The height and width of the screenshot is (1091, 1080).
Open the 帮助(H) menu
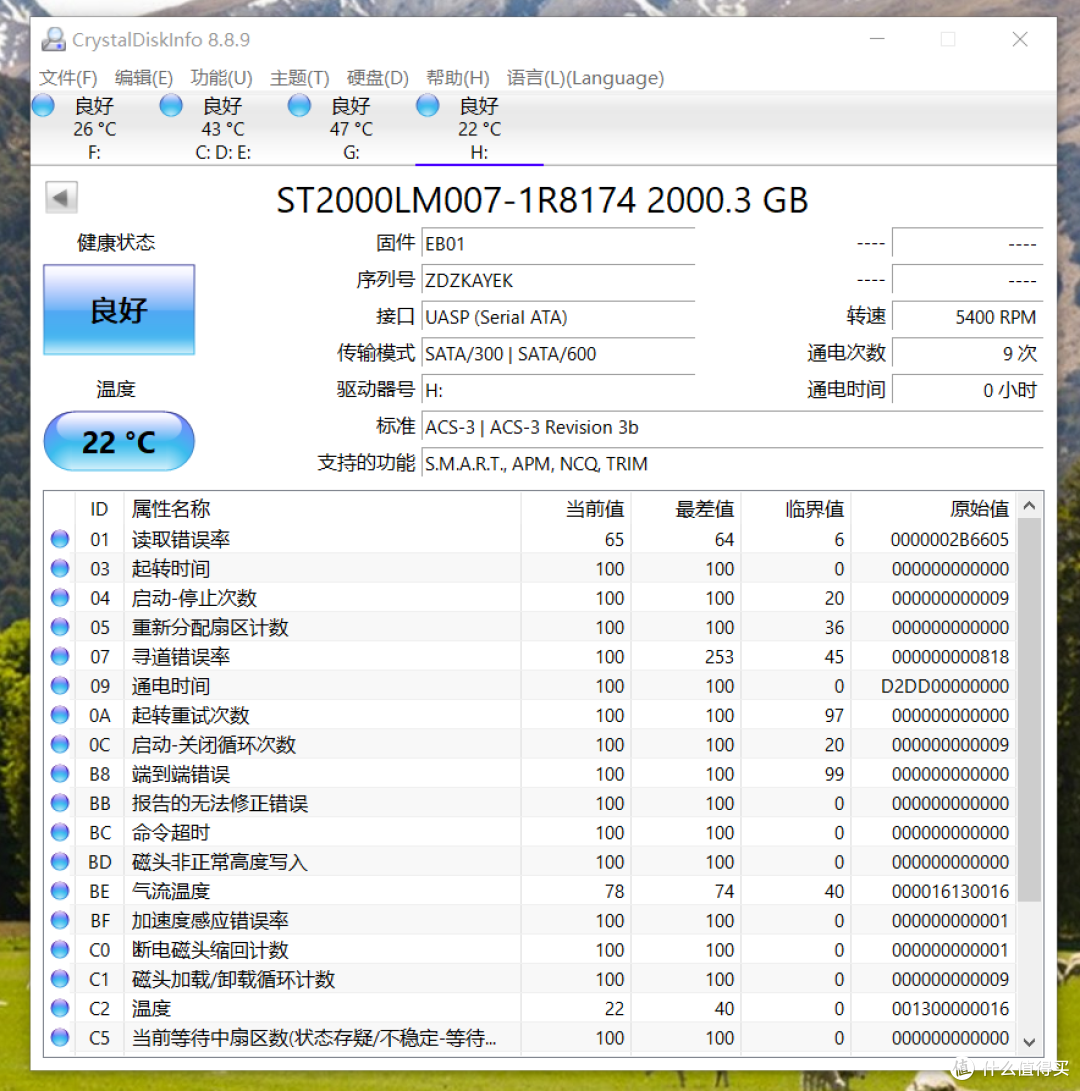pyautogui.click(x=457, y=77)
